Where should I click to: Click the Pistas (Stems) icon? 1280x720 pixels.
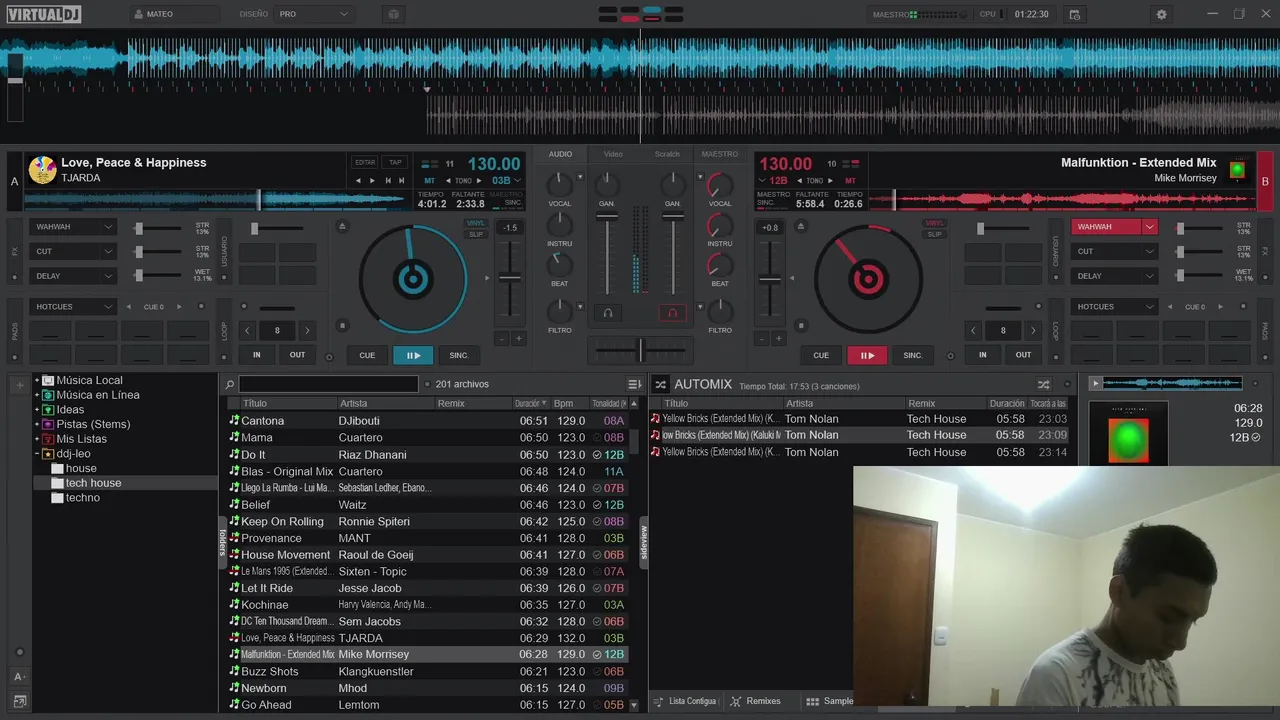point(48,424)
